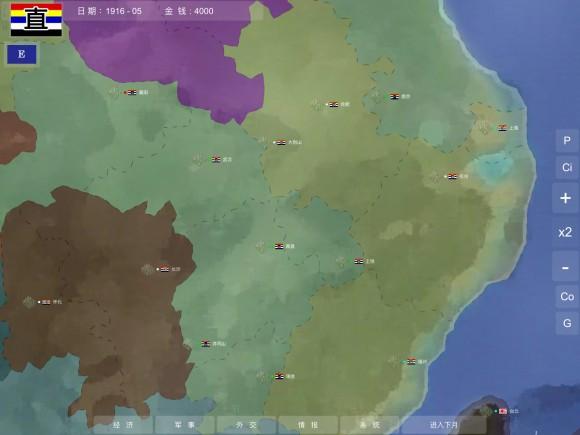Select the 襄阳 city flag marker
The height and width of the screenshot is (435, 580).
132,92
